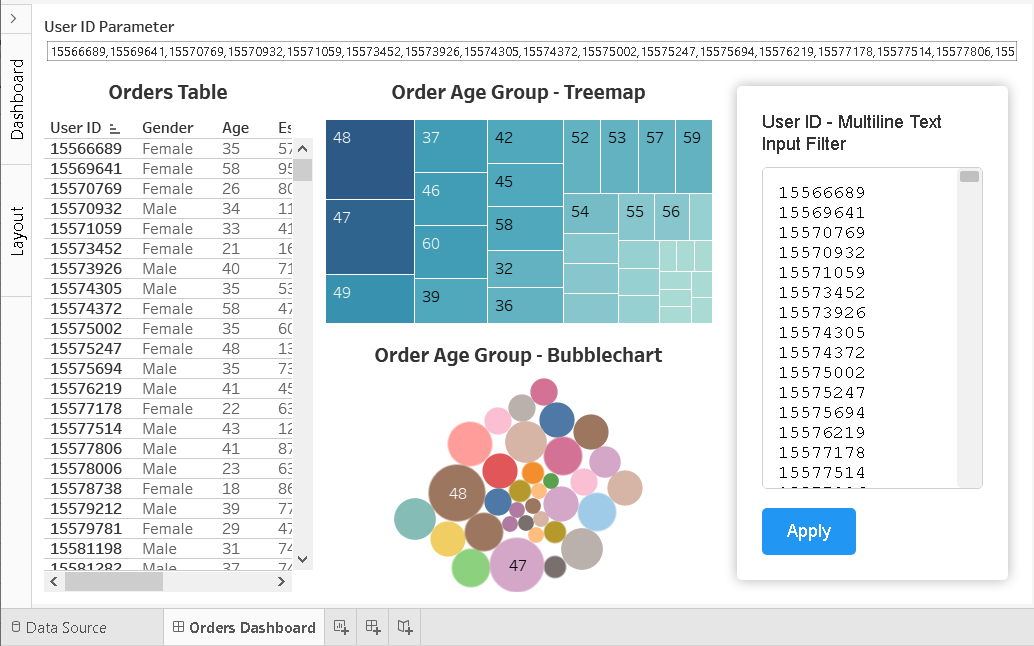Select treemap tile 39

pyautogui.click(x=451, y=301)
